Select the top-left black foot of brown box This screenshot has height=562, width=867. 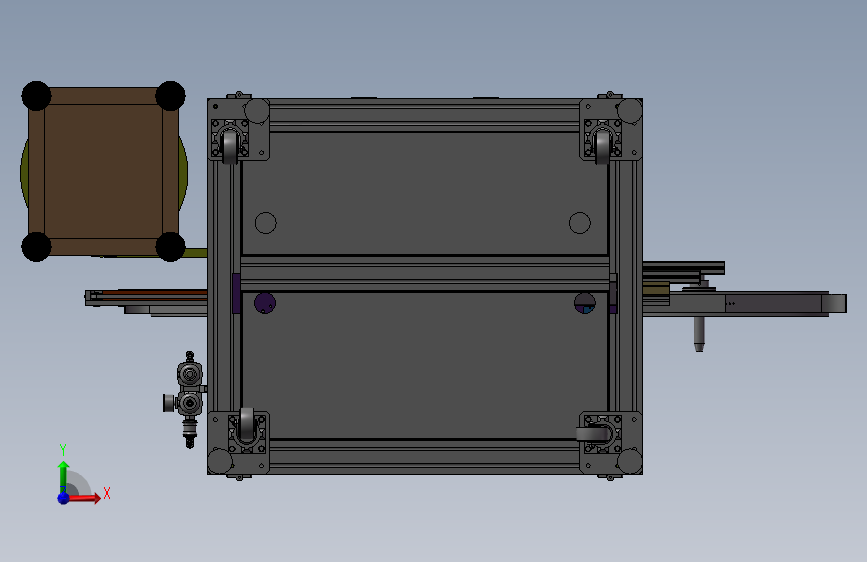tap(36, 96)
